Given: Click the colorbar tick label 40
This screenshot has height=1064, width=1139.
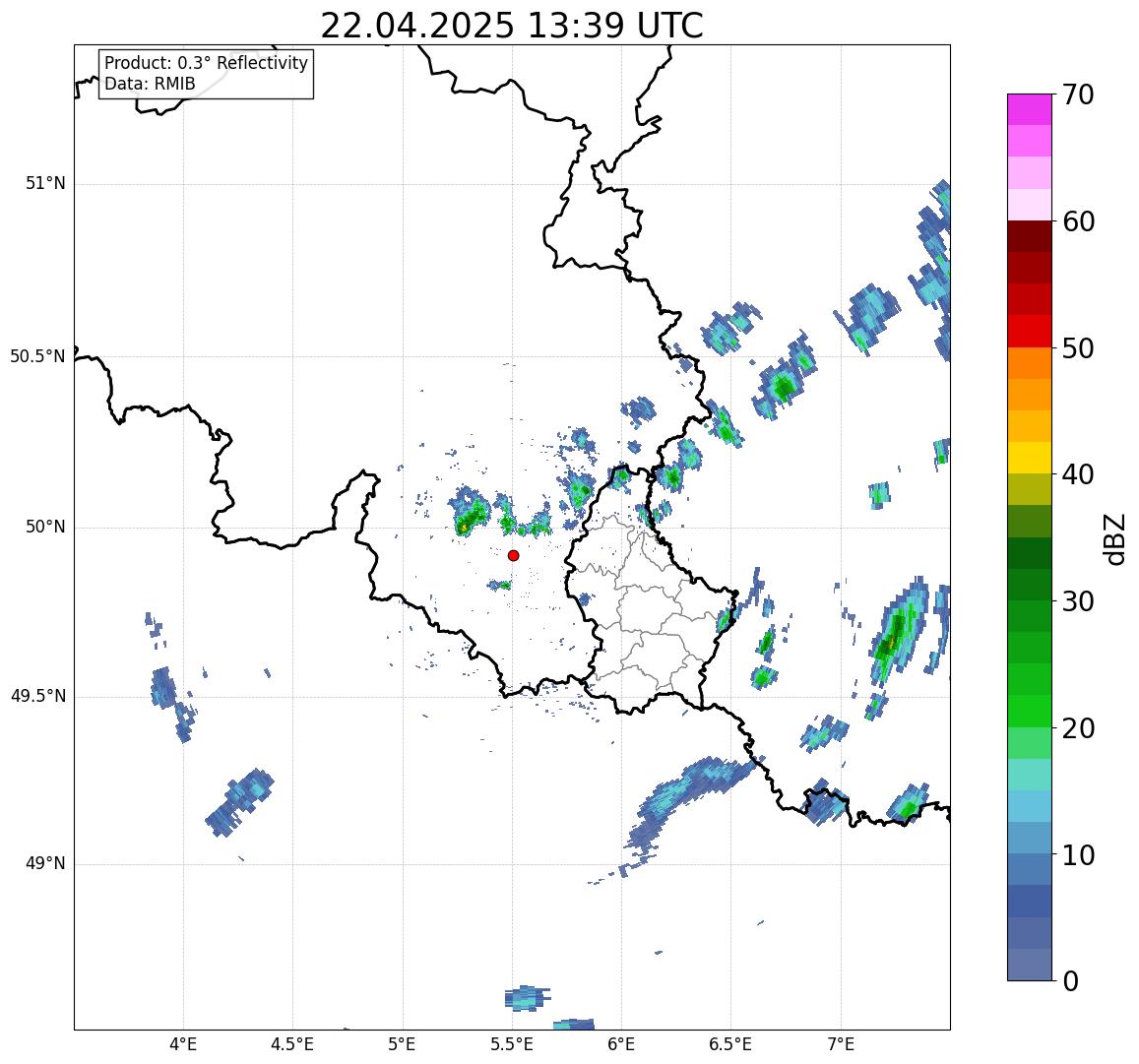Looking at the screenshot, I should [x=1078, y=475].
